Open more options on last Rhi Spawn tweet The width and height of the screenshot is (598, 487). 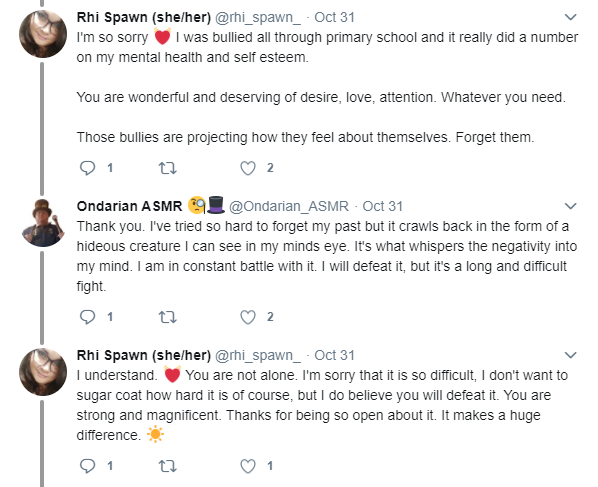pyautogui.click(x=570, y=355)
